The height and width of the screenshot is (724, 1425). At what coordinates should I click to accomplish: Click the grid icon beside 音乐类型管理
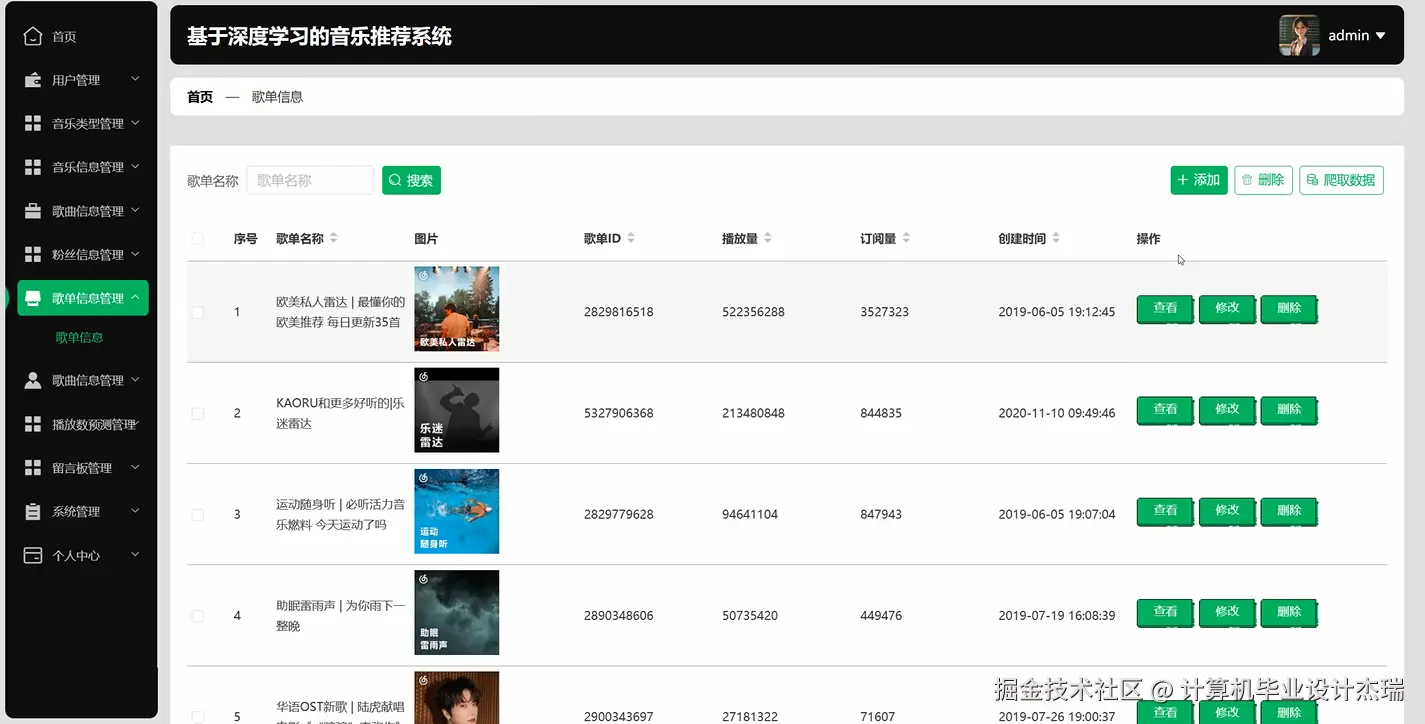pyautogui.click(x=33, y=123)
